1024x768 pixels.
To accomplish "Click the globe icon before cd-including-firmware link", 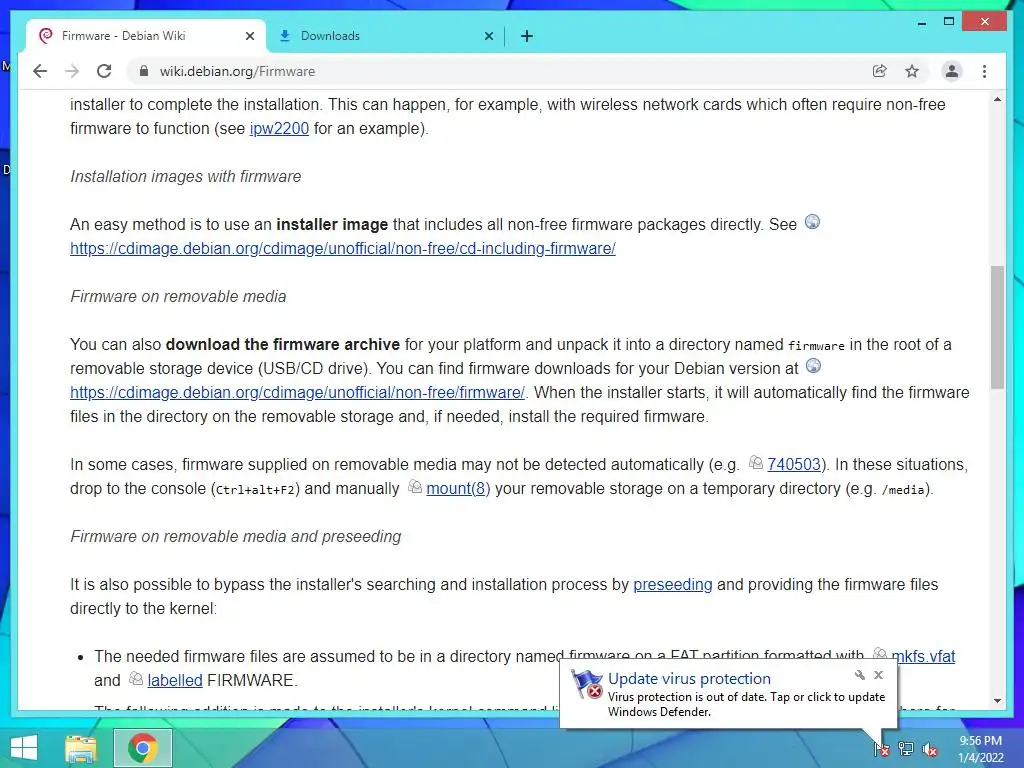I will click(812, 222).
